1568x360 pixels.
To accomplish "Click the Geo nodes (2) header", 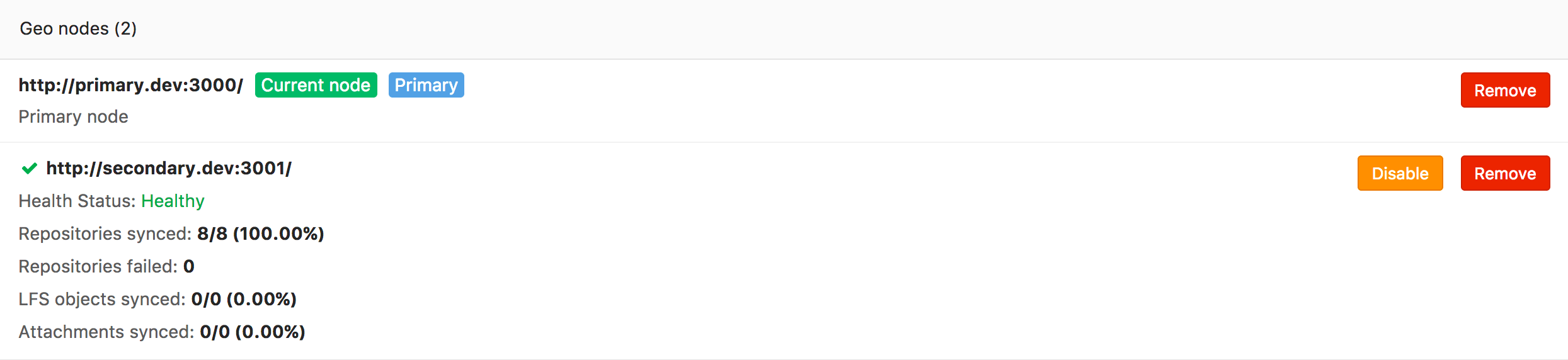I will tap(78, 29).
